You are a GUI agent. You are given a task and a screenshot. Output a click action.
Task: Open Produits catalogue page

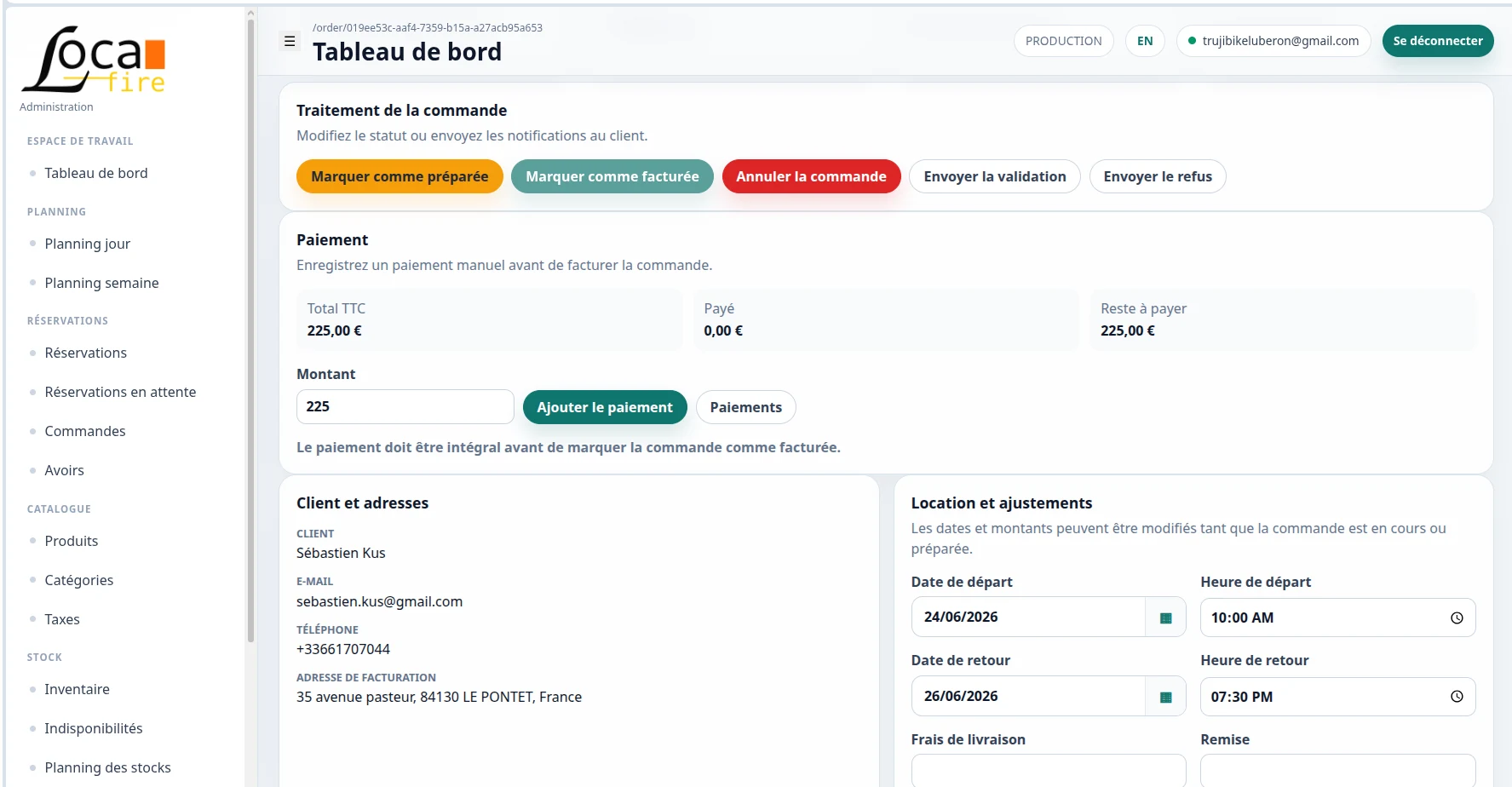(x=72, y=541)
